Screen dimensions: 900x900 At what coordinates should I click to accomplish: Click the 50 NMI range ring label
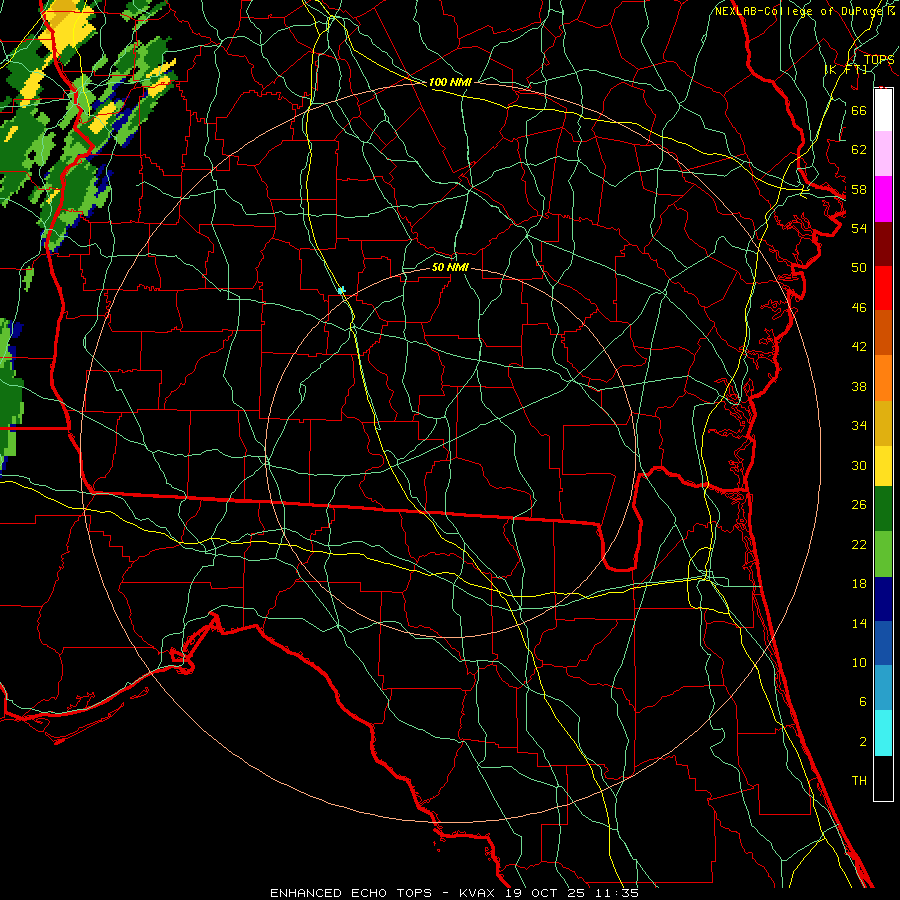point(450,267)
